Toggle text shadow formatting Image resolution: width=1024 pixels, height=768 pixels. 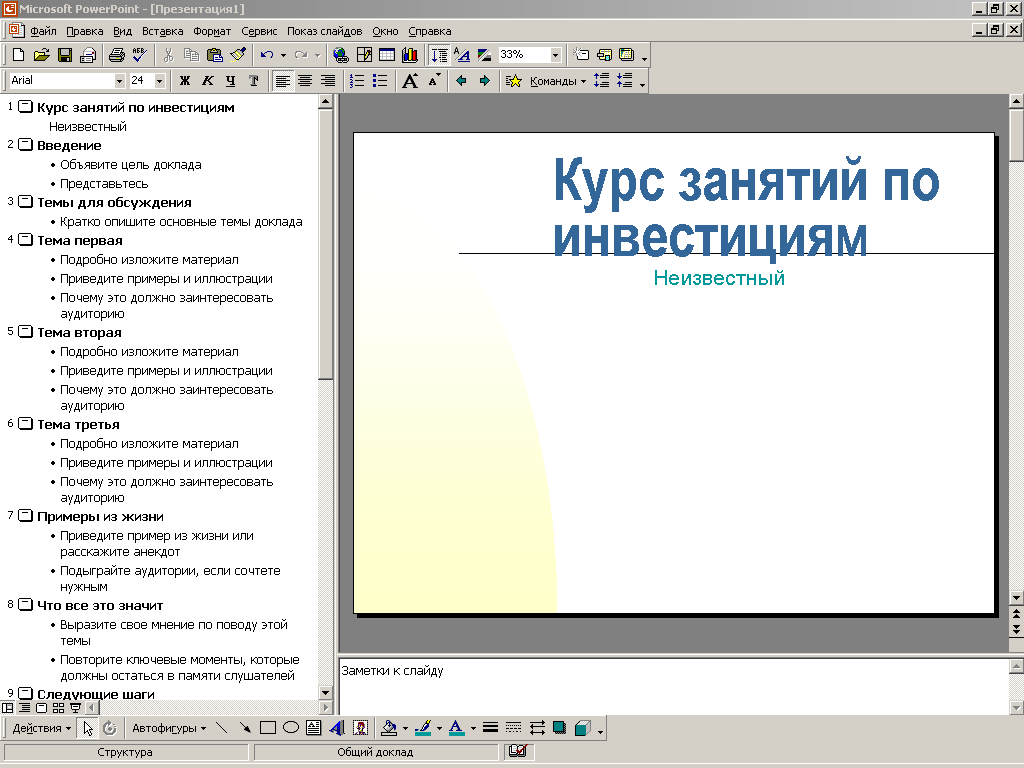pos(253,80)
